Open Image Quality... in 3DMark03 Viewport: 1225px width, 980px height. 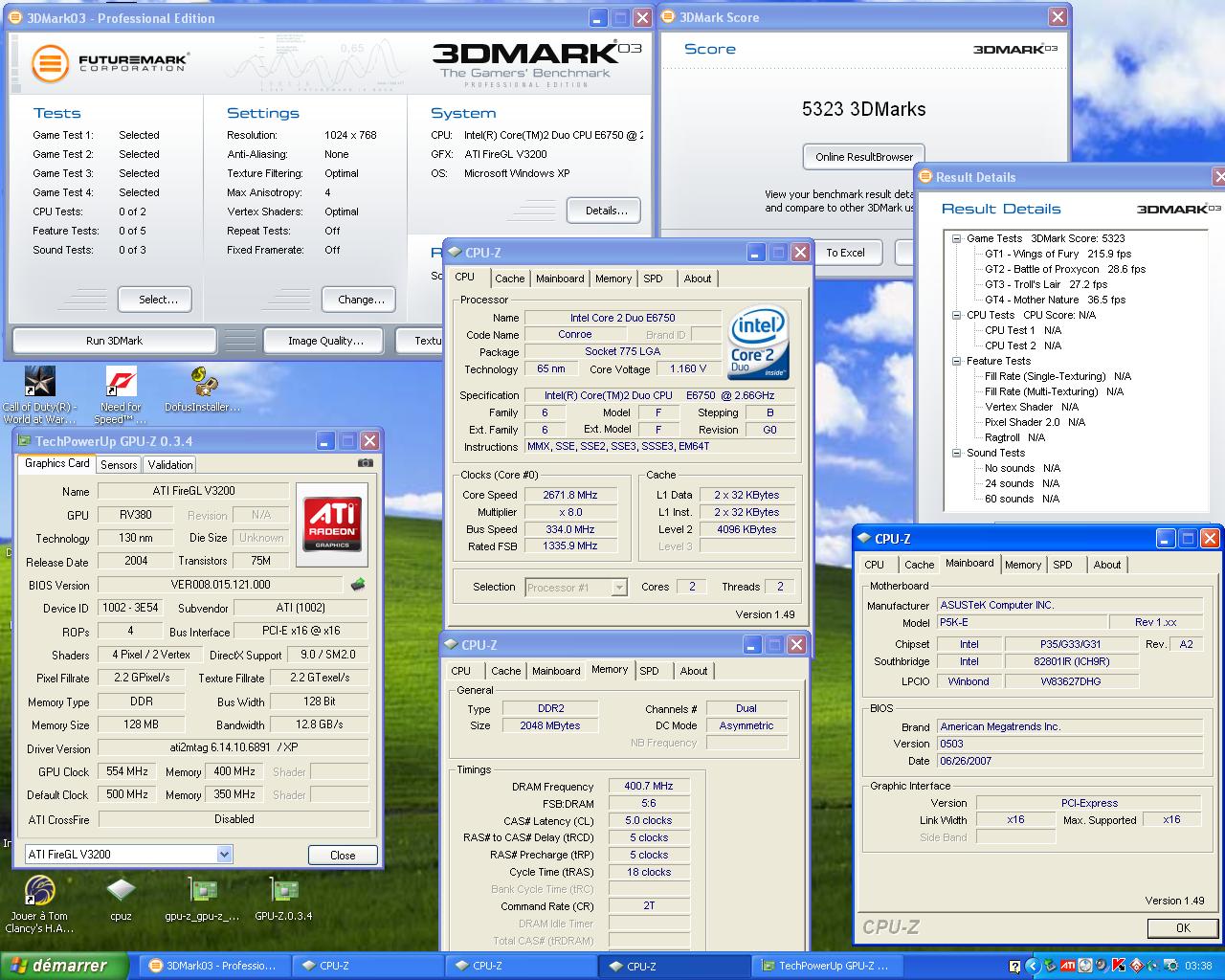click(x=325, y=341)
